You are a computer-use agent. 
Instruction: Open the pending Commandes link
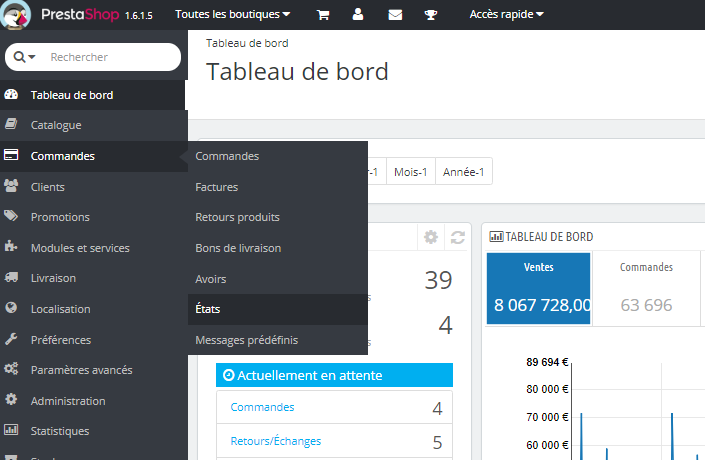pyautogui.click(x=262, y=407)
